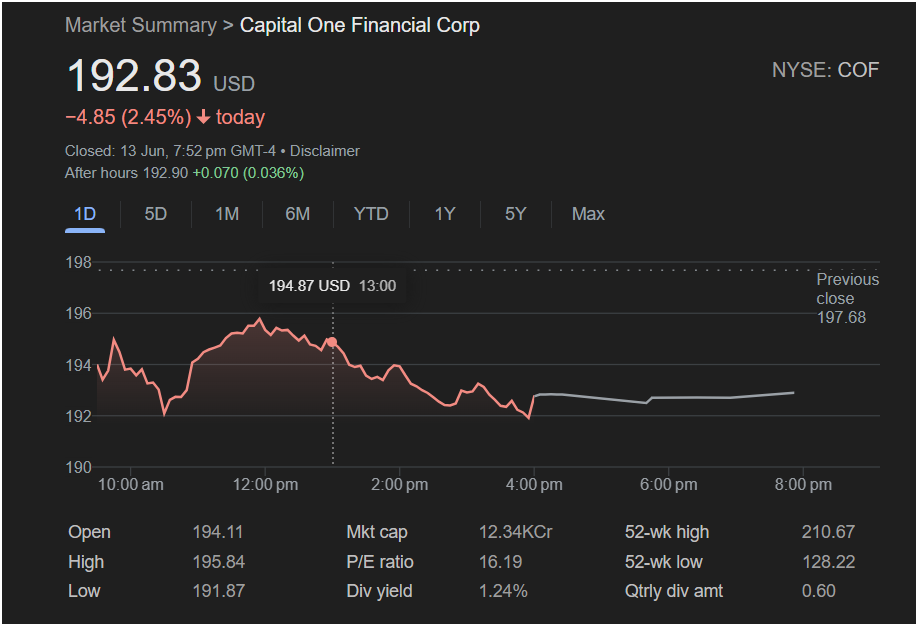Click the Div yield value 1.24%
918x626 pixels.
[503, 591]
